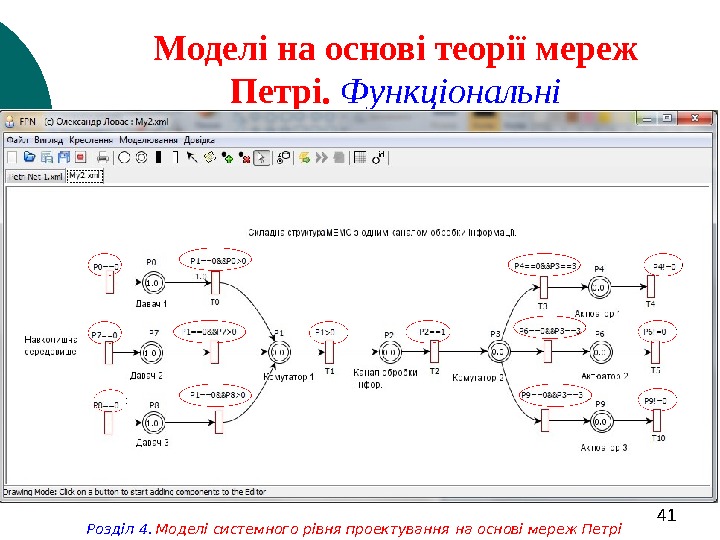This screenshot has width=720, height=540.
Task: Select transition T0
Action: (215, 282)
